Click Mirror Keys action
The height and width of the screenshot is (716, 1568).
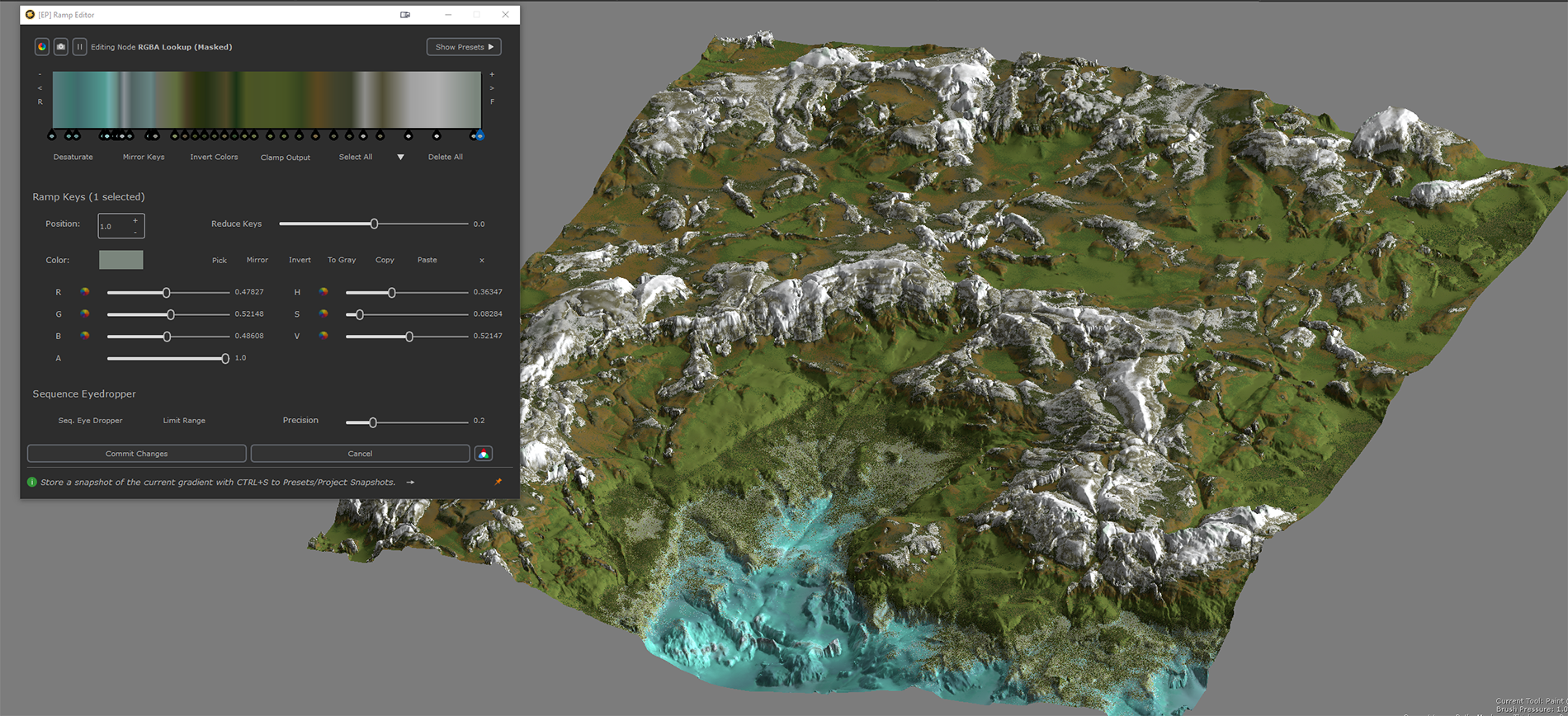pyautogui.click(x=144, y=157)
